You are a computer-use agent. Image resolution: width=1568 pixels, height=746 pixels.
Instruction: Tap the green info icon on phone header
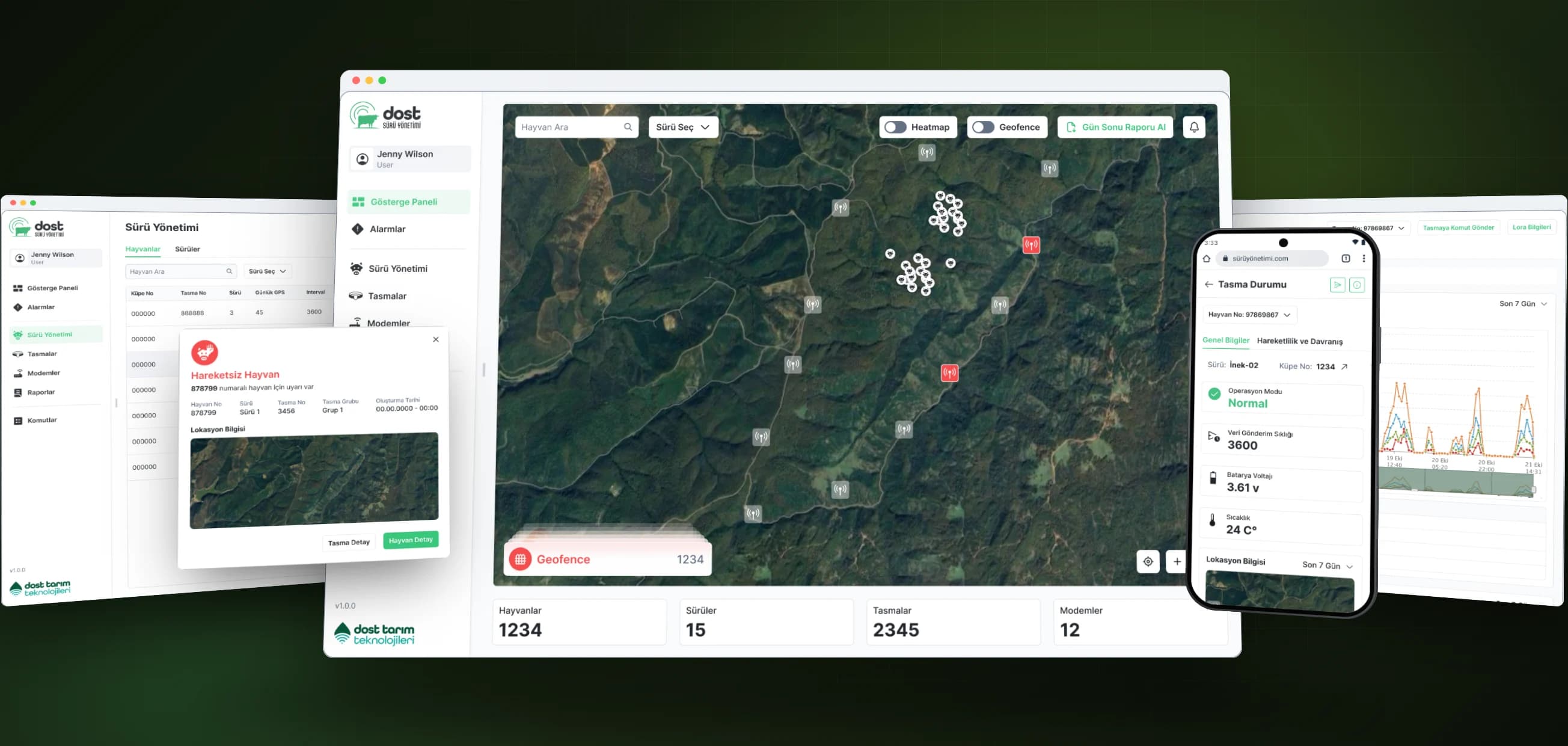[x=1357, y=285]
